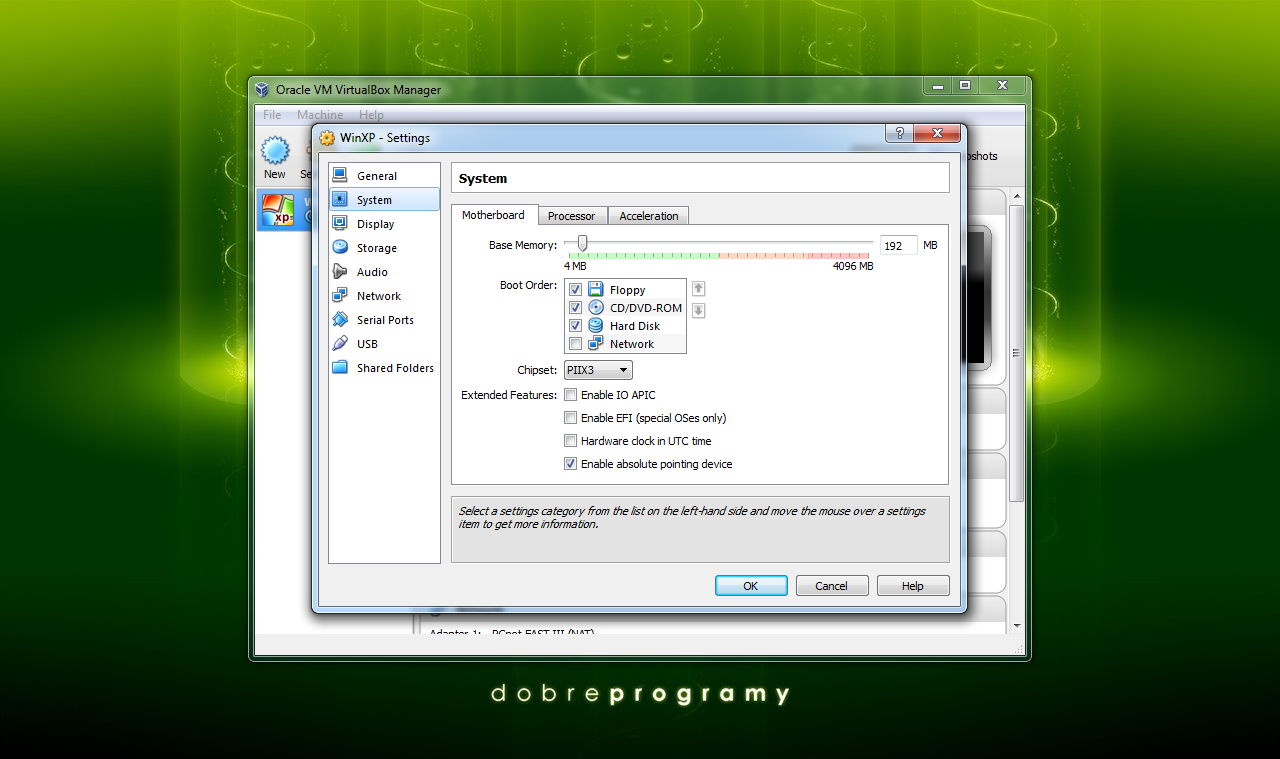The image size is (1280, 759).
Task: Enable IO APIC checkbox
Action: [571, 395]
